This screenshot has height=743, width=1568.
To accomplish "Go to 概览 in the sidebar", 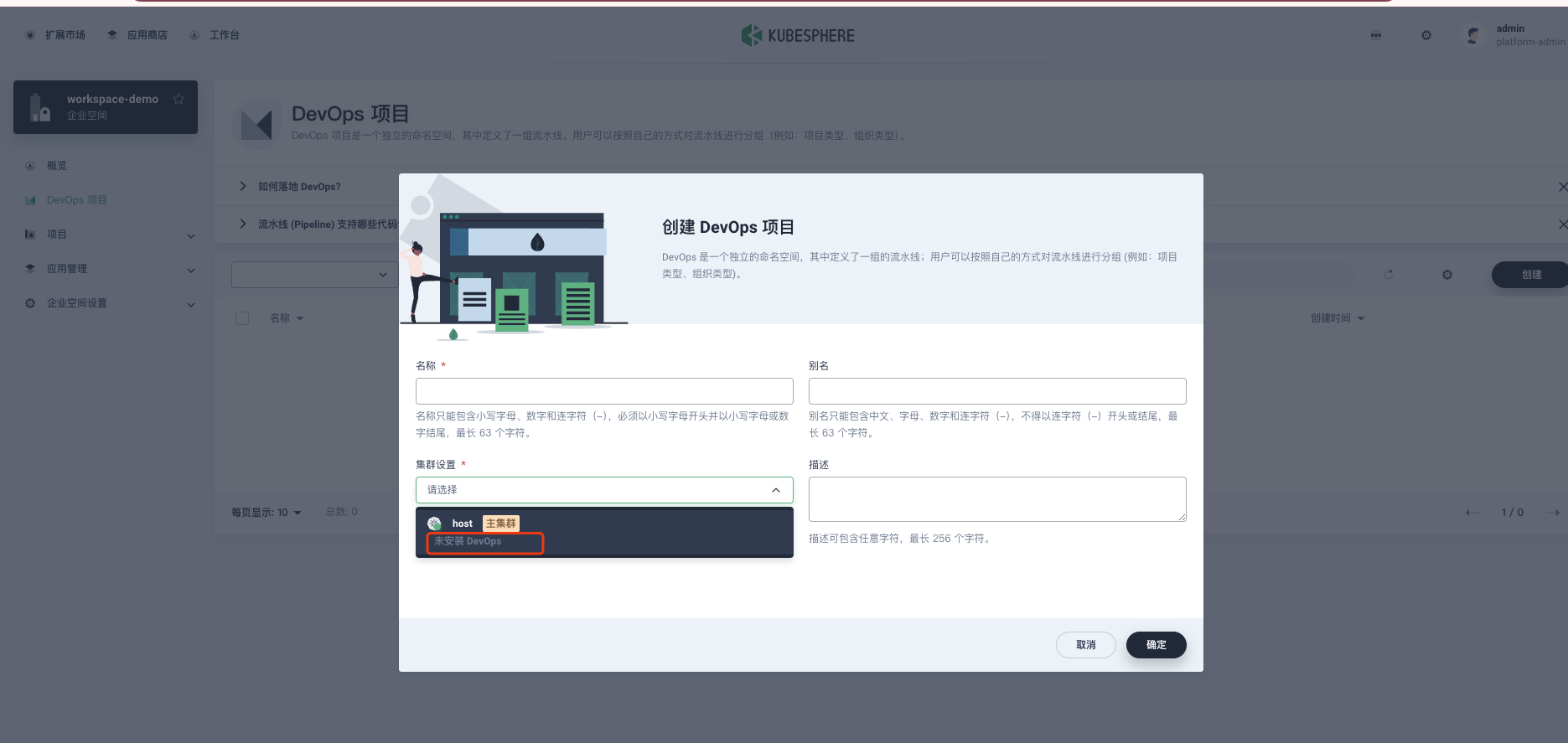I will (57, 166).
